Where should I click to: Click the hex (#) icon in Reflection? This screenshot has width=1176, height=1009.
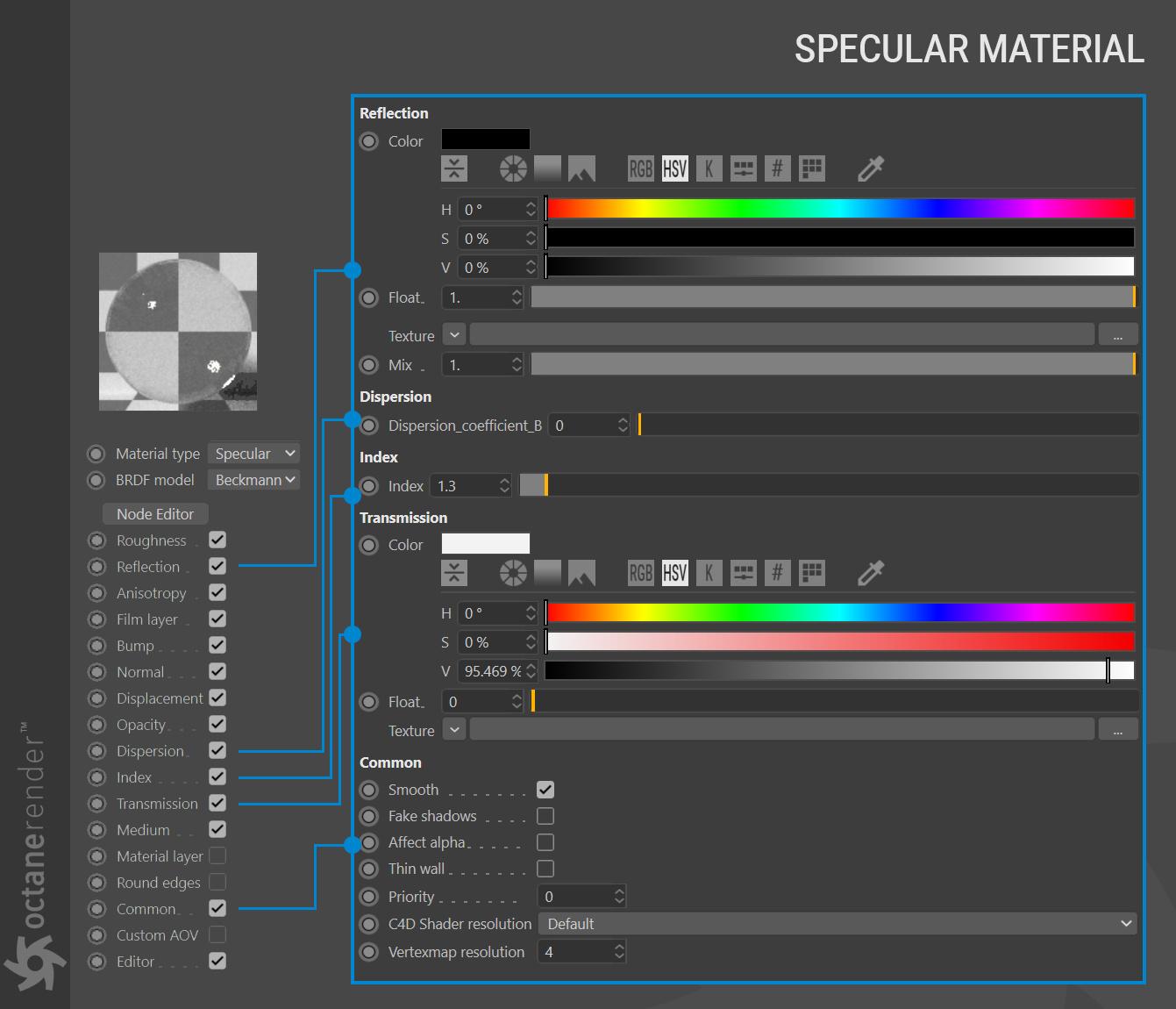(778, 168)
